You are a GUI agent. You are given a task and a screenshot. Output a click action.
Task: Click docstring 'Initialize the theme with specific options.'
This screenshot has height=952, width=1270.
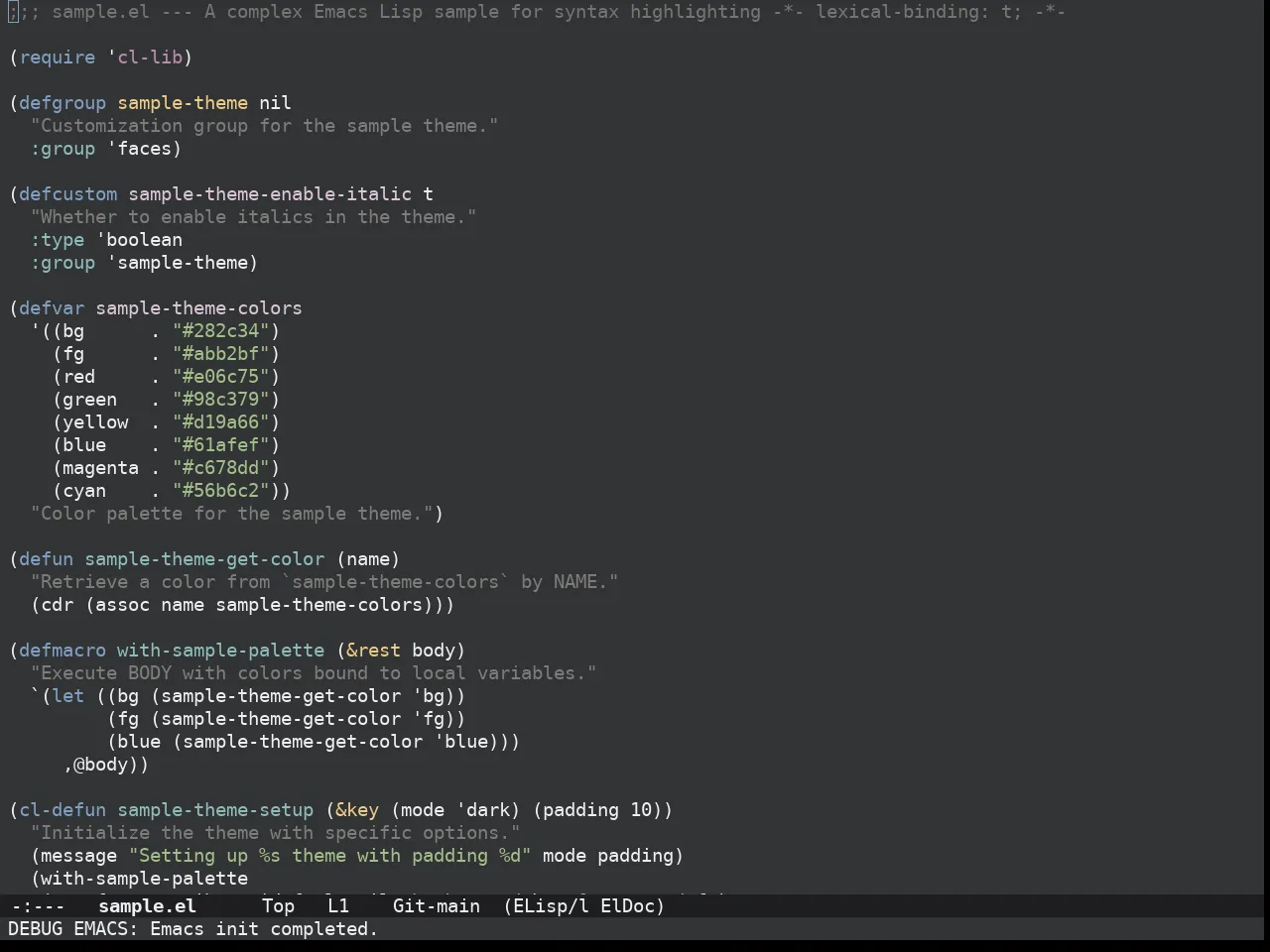click(275, 833)
